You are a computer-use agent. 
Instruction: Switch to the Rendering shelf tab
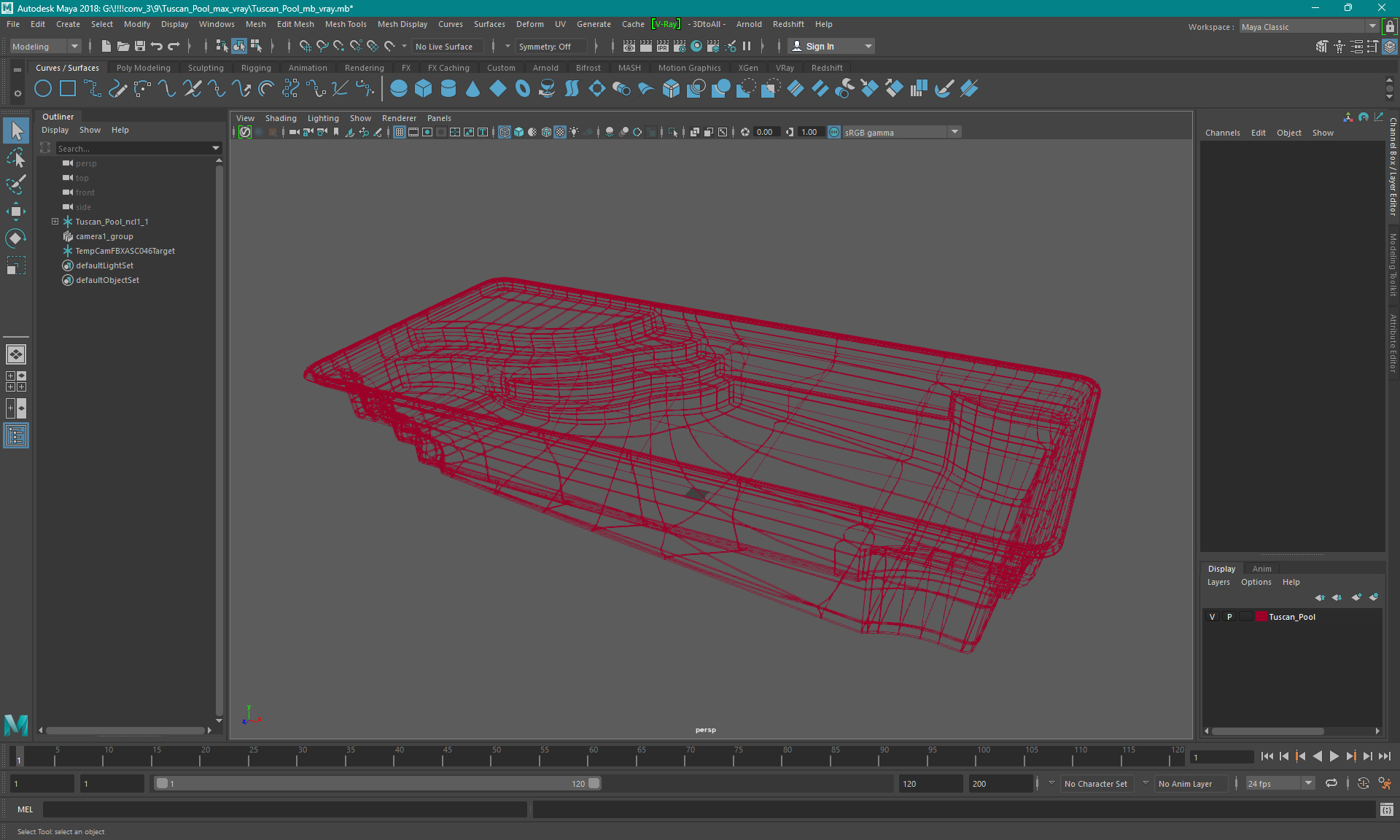364,68
